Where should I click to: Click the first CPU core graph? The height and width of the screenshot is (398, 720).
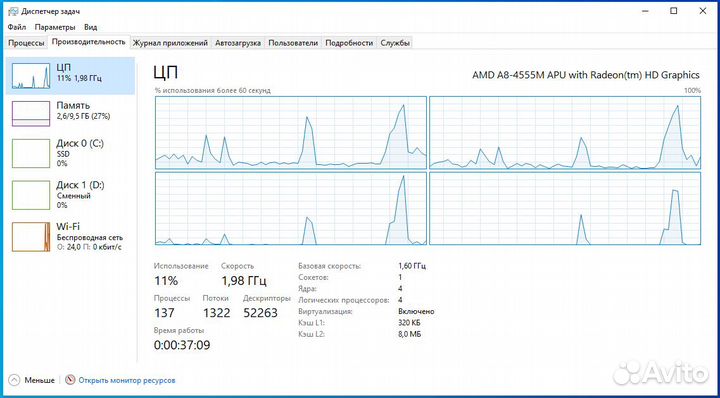[x=291, y=133]
